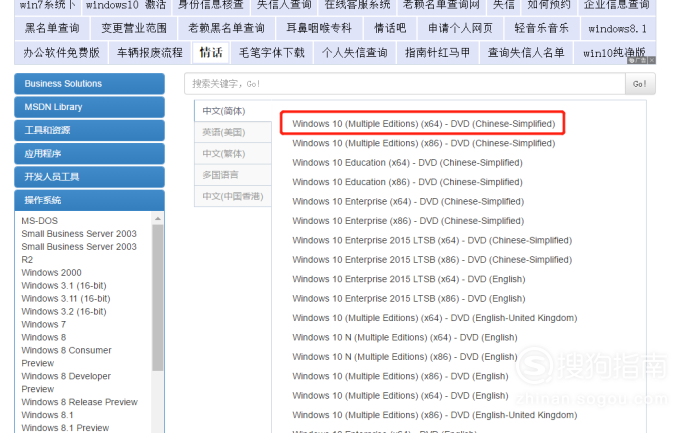Open Enterprise 2015 LTSB x86 DVD (English)
This screenshot has width=692, height=433.
click(409, 298)
